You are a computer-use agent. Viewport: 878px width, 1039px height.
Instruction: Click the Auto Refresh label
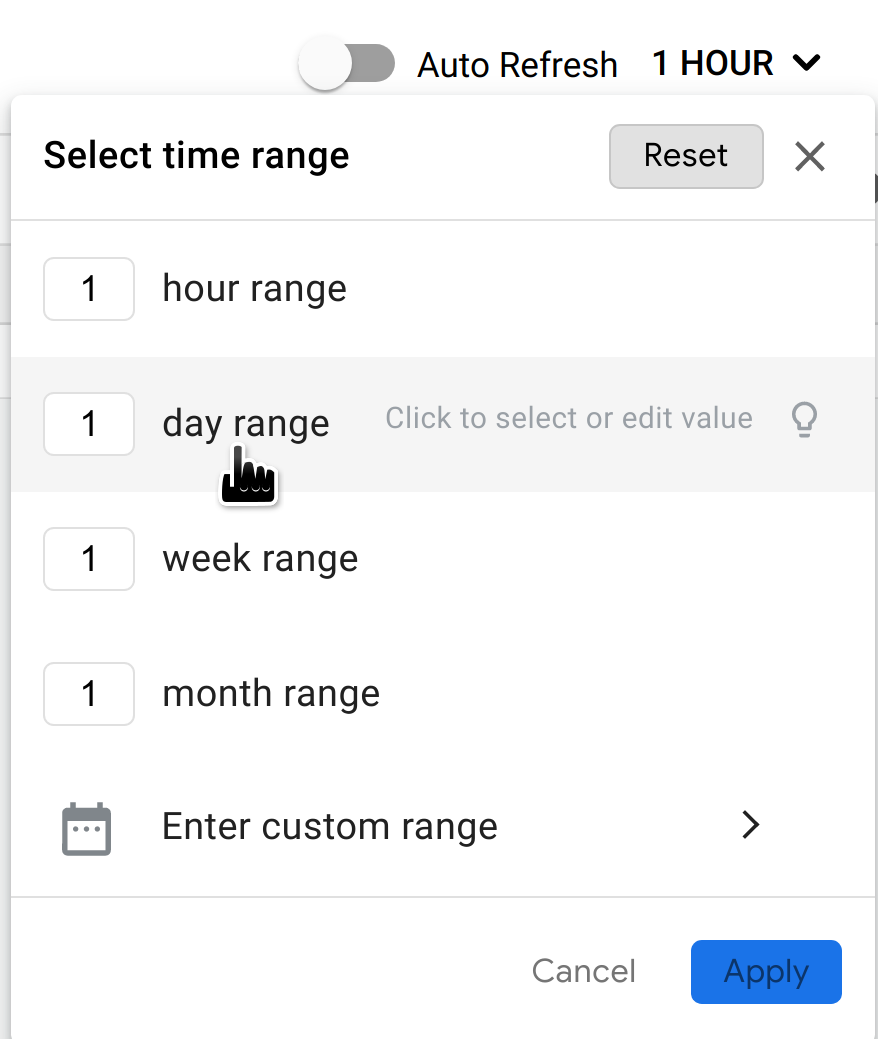[517, 63]
